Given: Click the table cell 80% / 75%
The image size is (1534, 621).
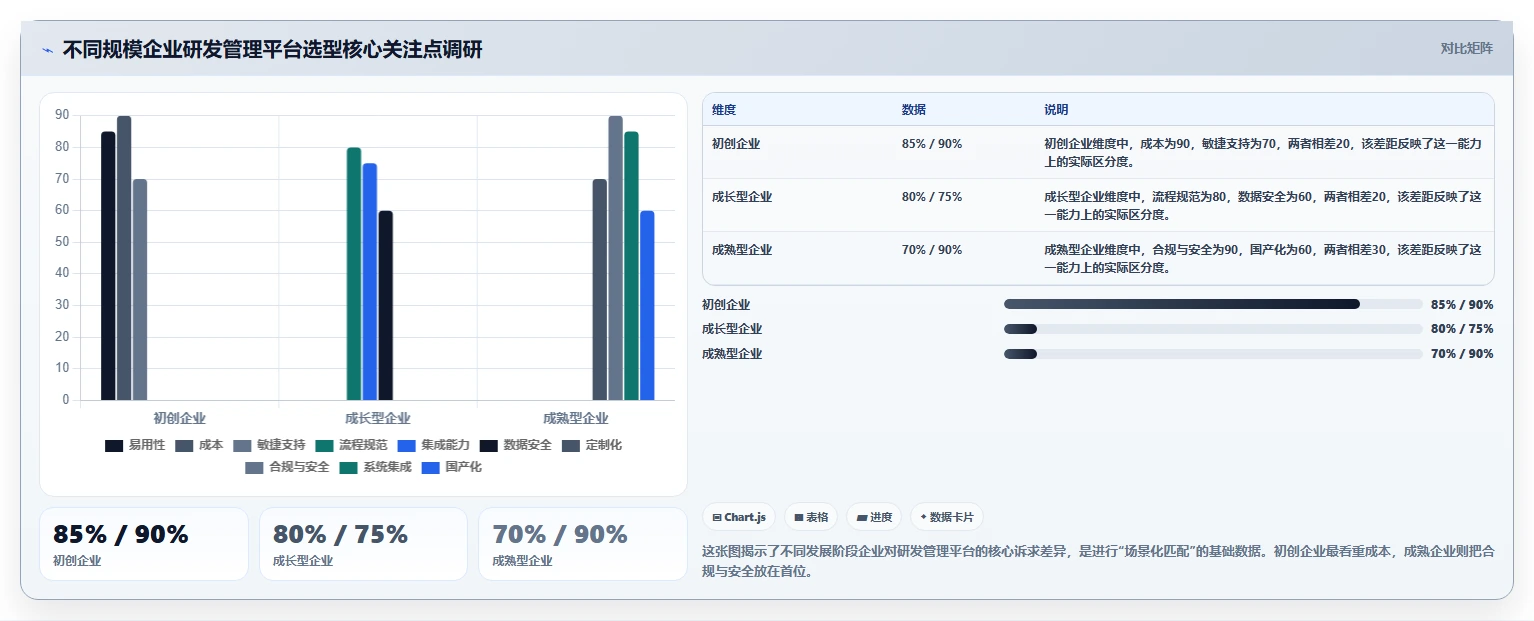Looking at the screenshot, I should (932, 197).
